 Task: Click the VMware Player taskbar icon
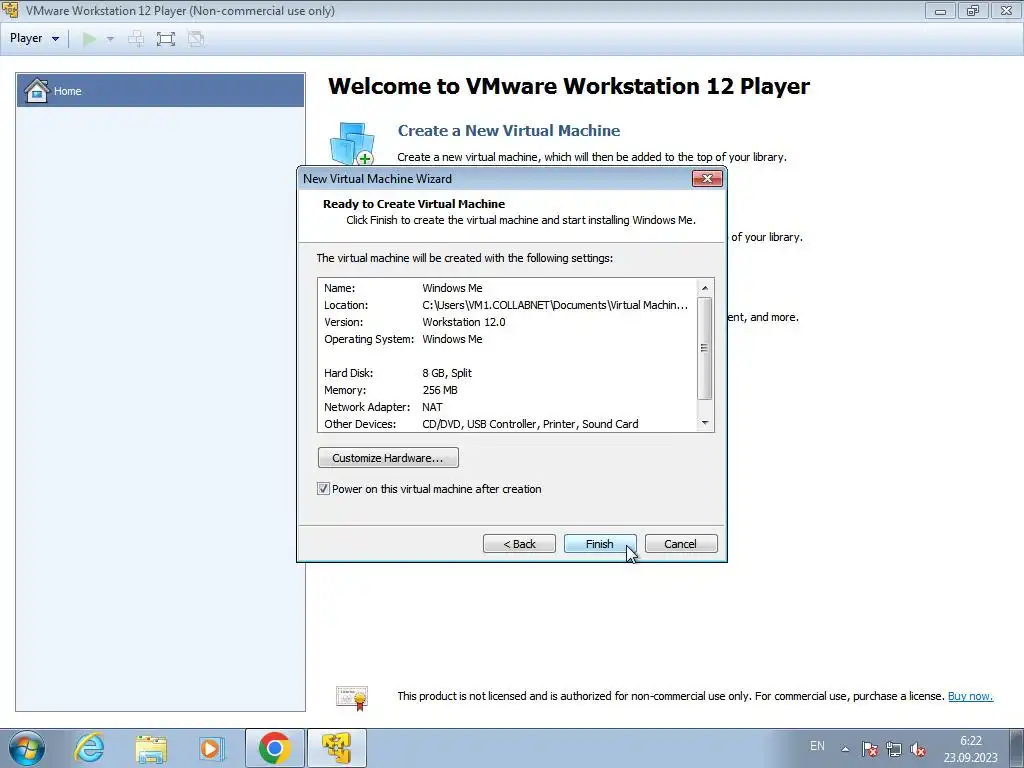point(336,748)
